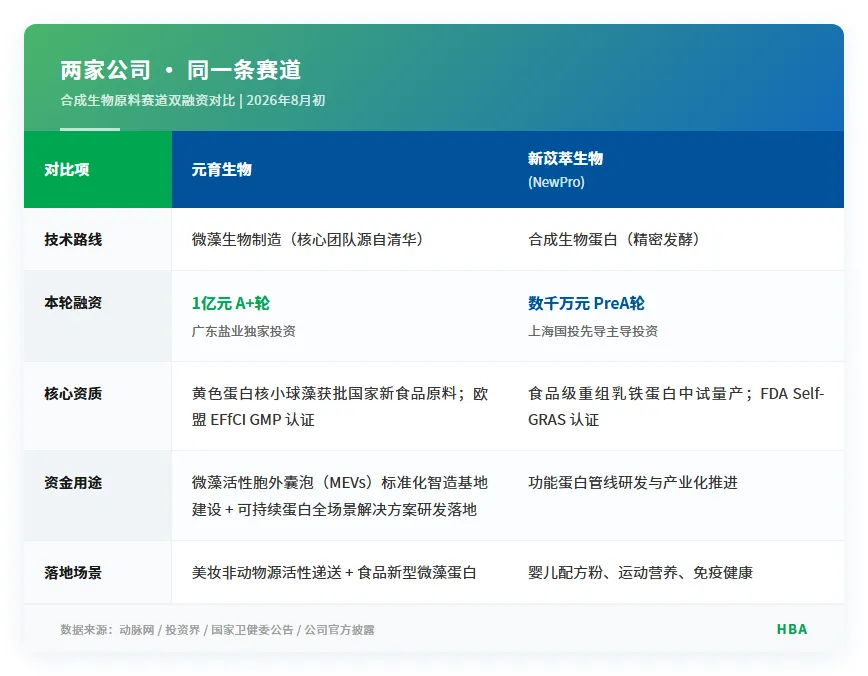Click the 食品级重组乳铁蛋白中试量产 cell
This screenshot has height=676, width=868.
coord(676,406)
